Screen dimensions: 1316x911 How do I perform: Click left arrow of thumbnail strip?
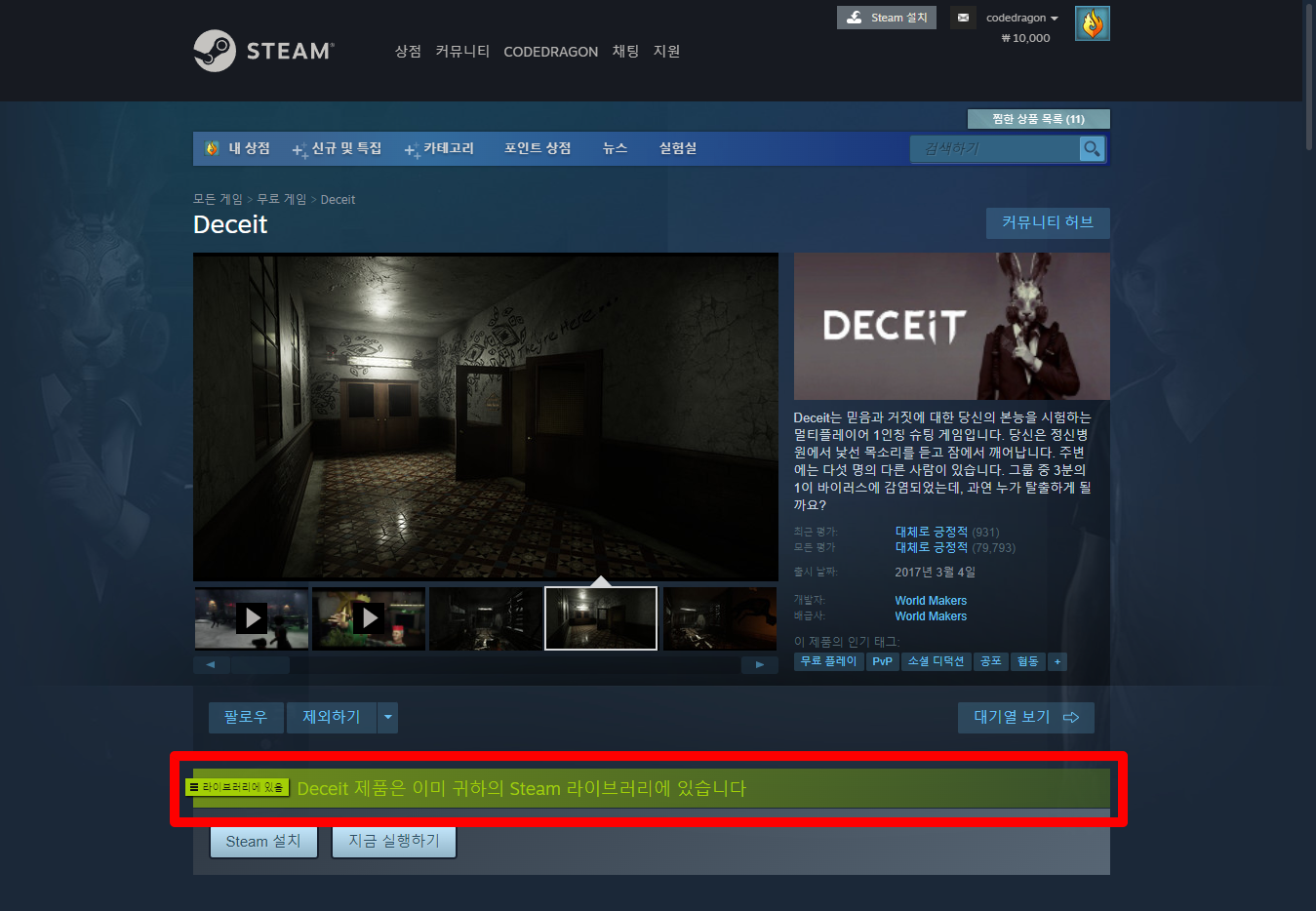pyautogui.click(x=211, y=665)
